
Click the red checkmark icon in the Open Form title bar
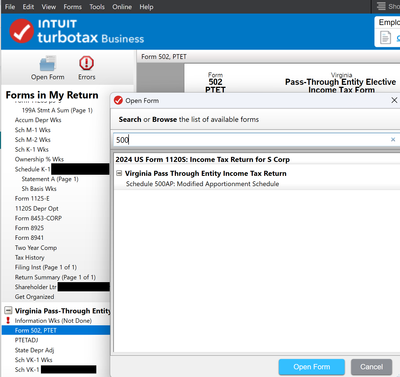pyautogui.click(x=118, y=100)
